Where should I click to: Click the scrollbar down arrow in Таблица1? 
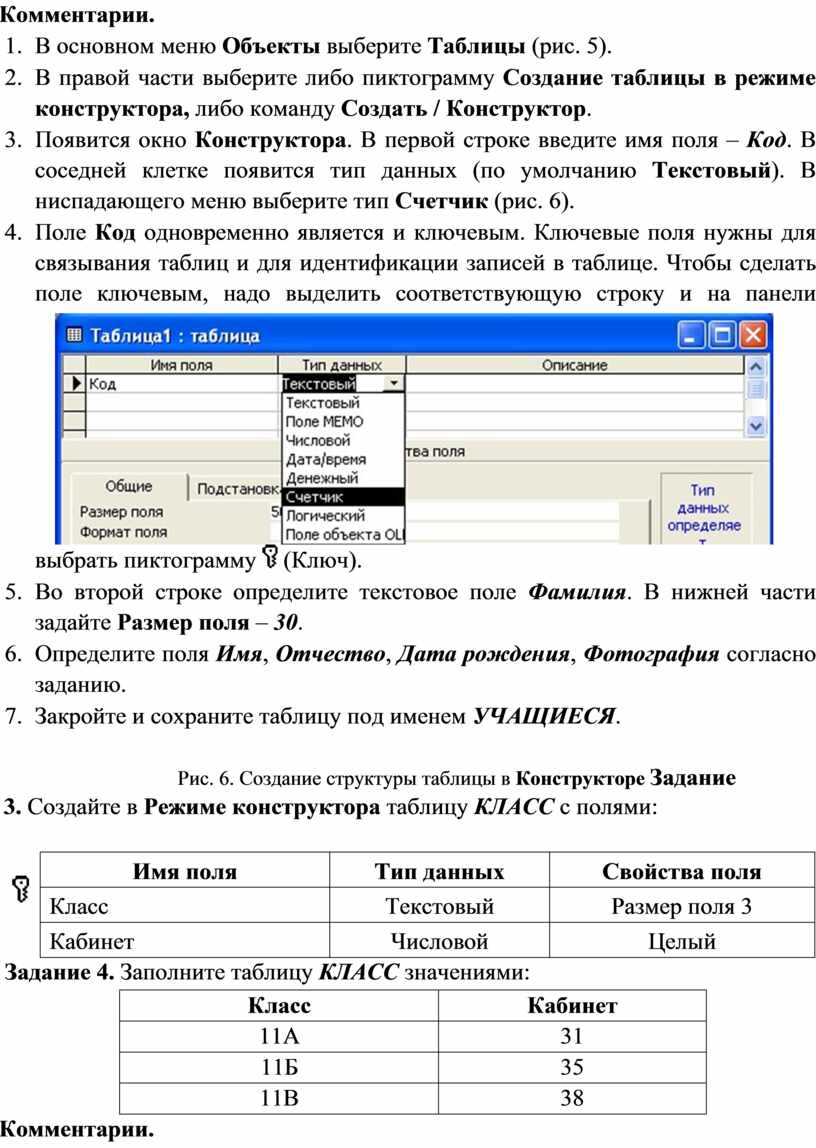click(x=756, y=425)
